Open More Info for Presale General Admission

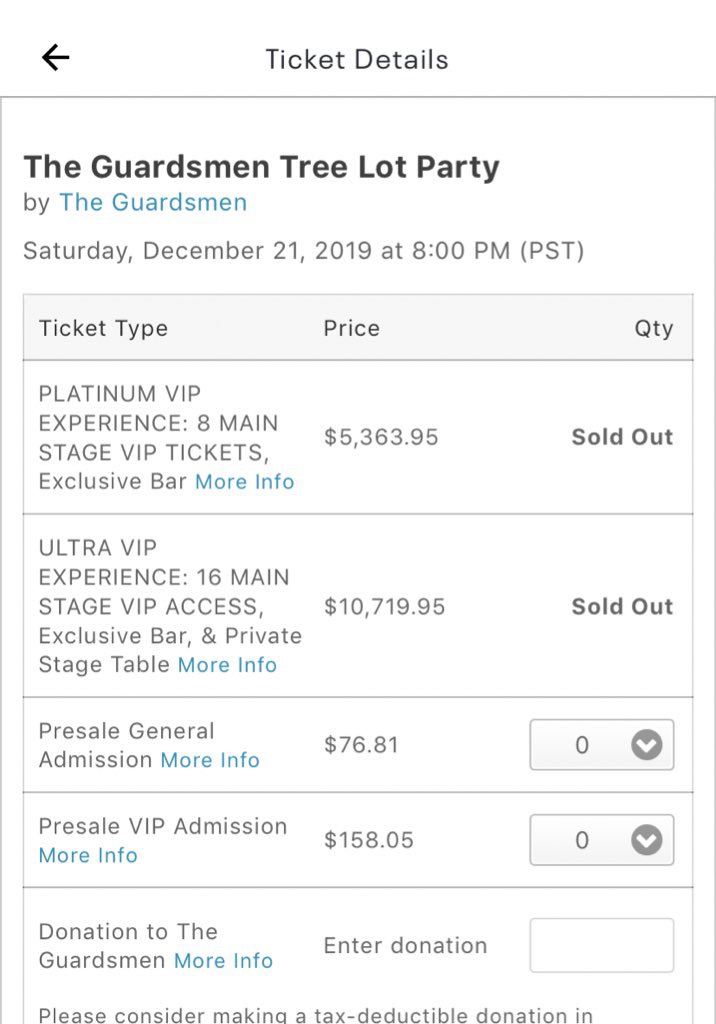click(x=210, y=760)
